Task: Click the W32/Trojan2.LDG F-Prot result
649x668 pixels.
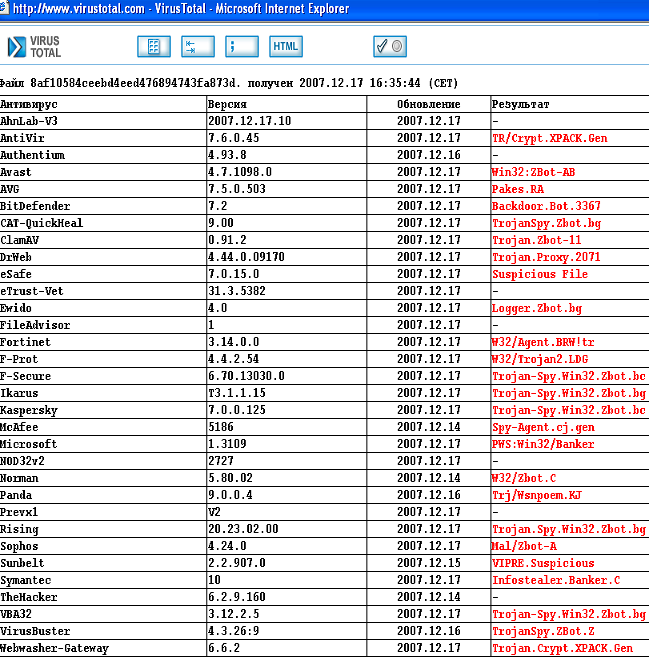Action: (539, 359)
